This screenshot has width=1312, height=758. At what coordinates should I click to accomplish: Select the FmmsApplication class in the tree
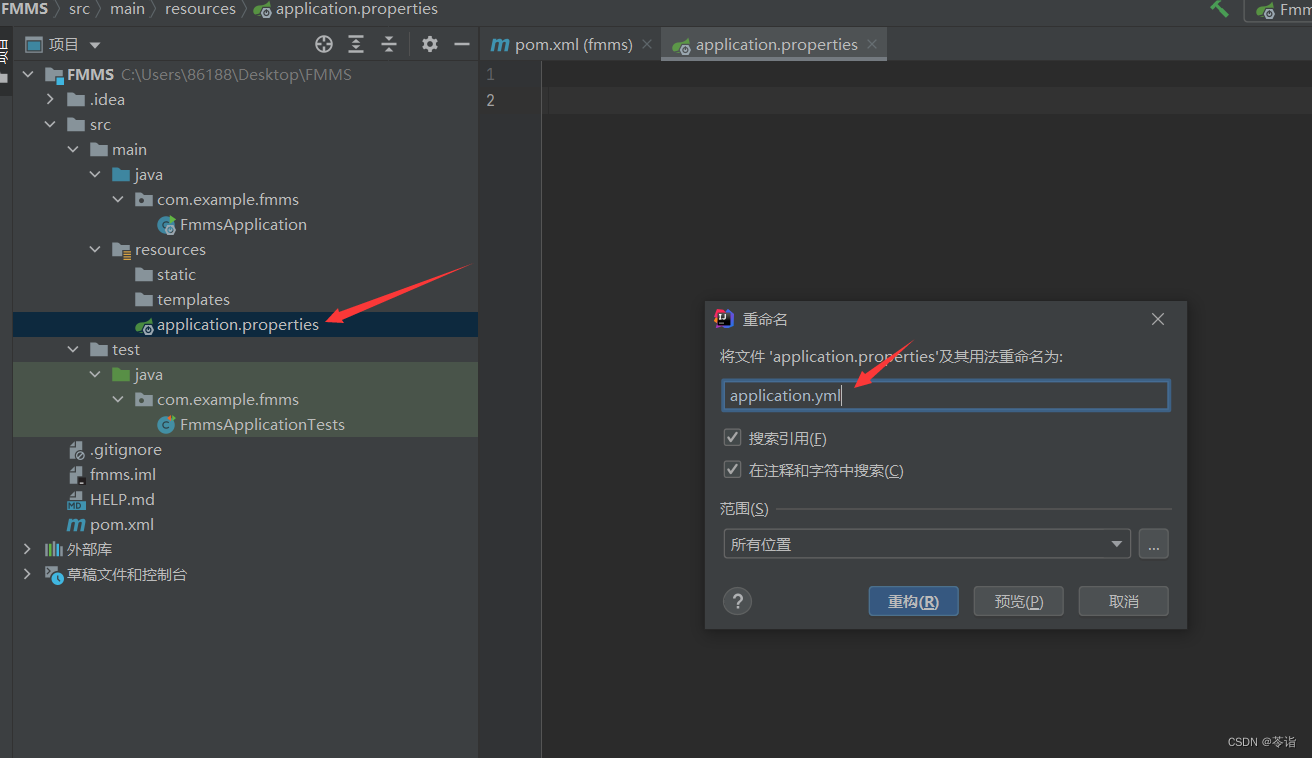click(x=243, y=225)
